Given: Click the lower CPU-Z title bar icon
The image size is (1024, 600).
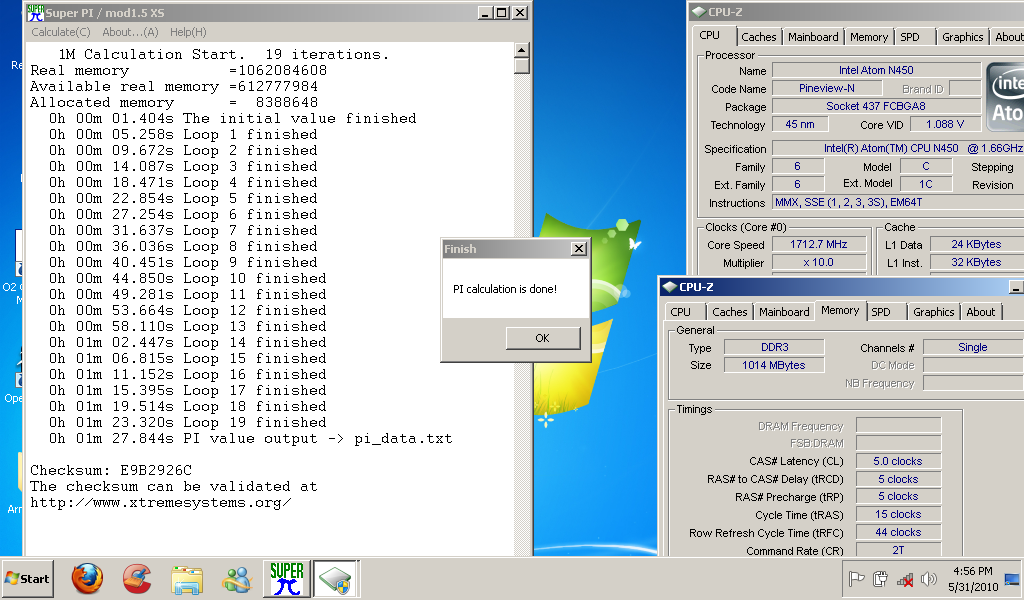Looking at the screenshot, I should tap(669, 287).
